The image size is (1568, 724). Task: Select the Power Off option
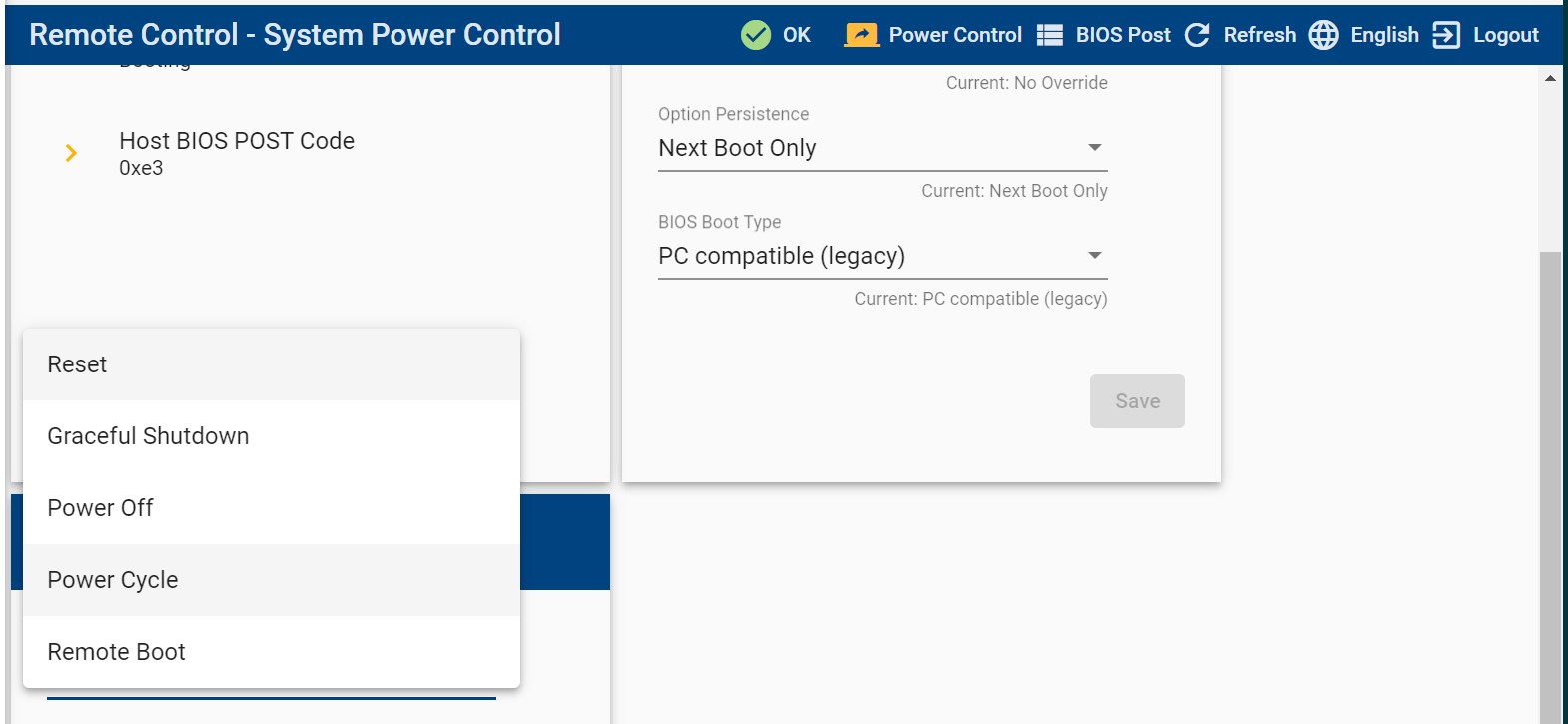tap(101, 508)
